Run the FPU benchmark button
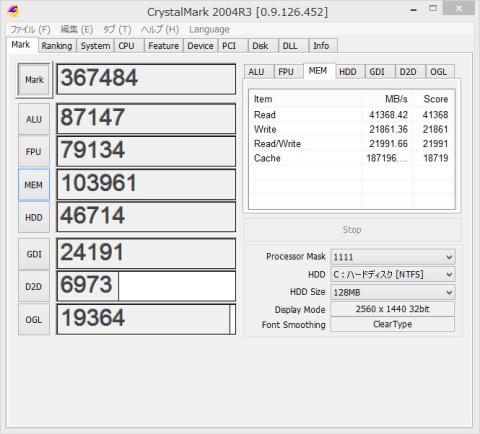This screenshot has height=434, width=480. pyautogui.click(x=34, y=152)
